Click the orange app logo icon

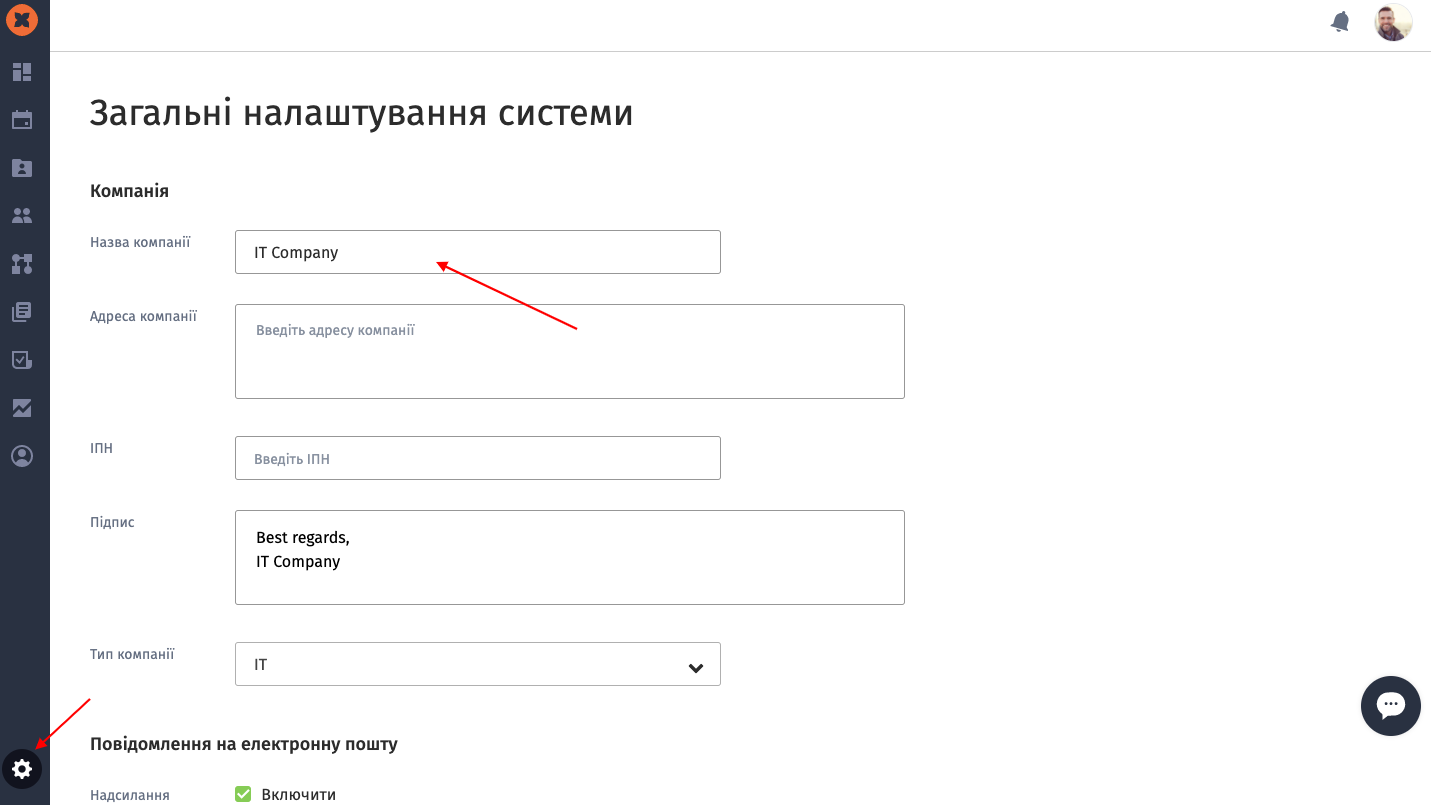pyautogui.click(x=22, y=20)
